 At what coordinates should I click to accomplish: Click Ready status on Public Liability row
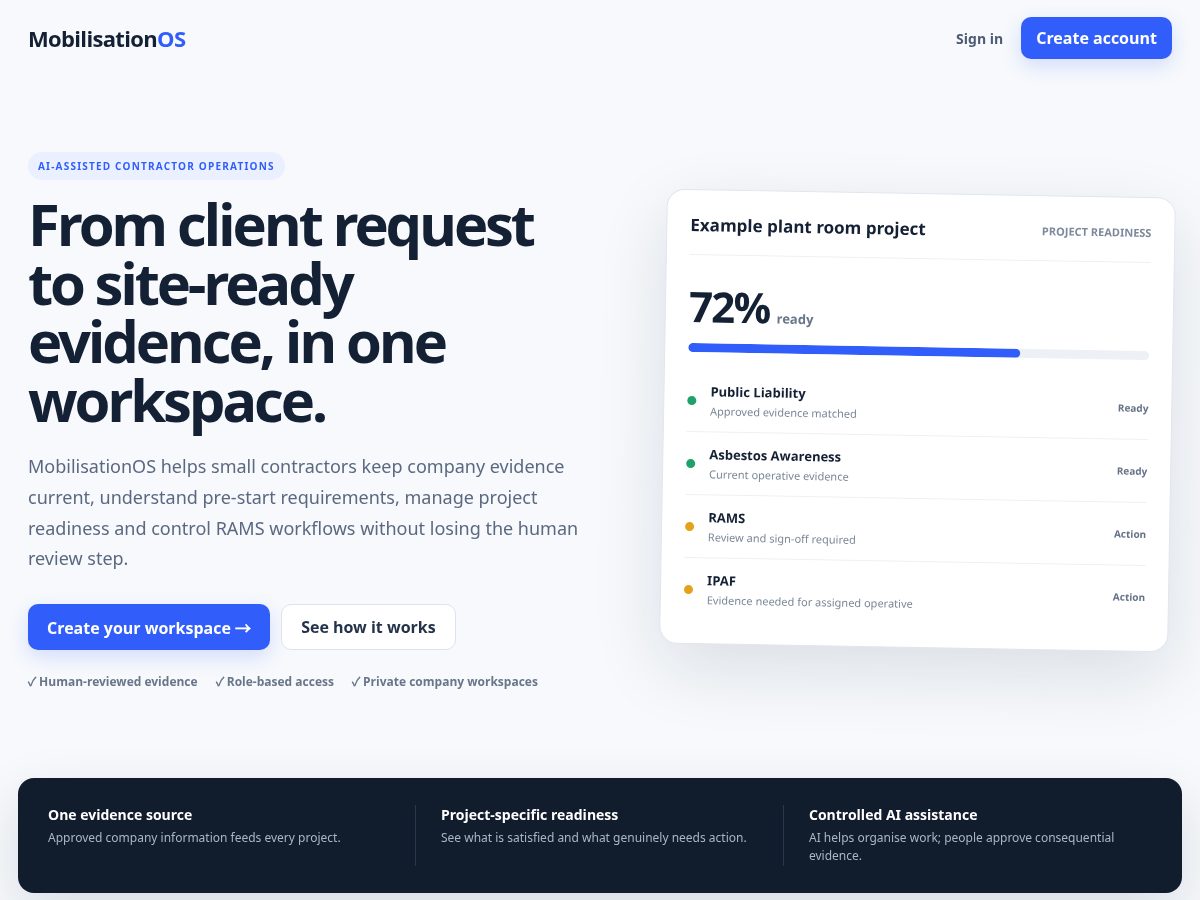[1133, 408]
